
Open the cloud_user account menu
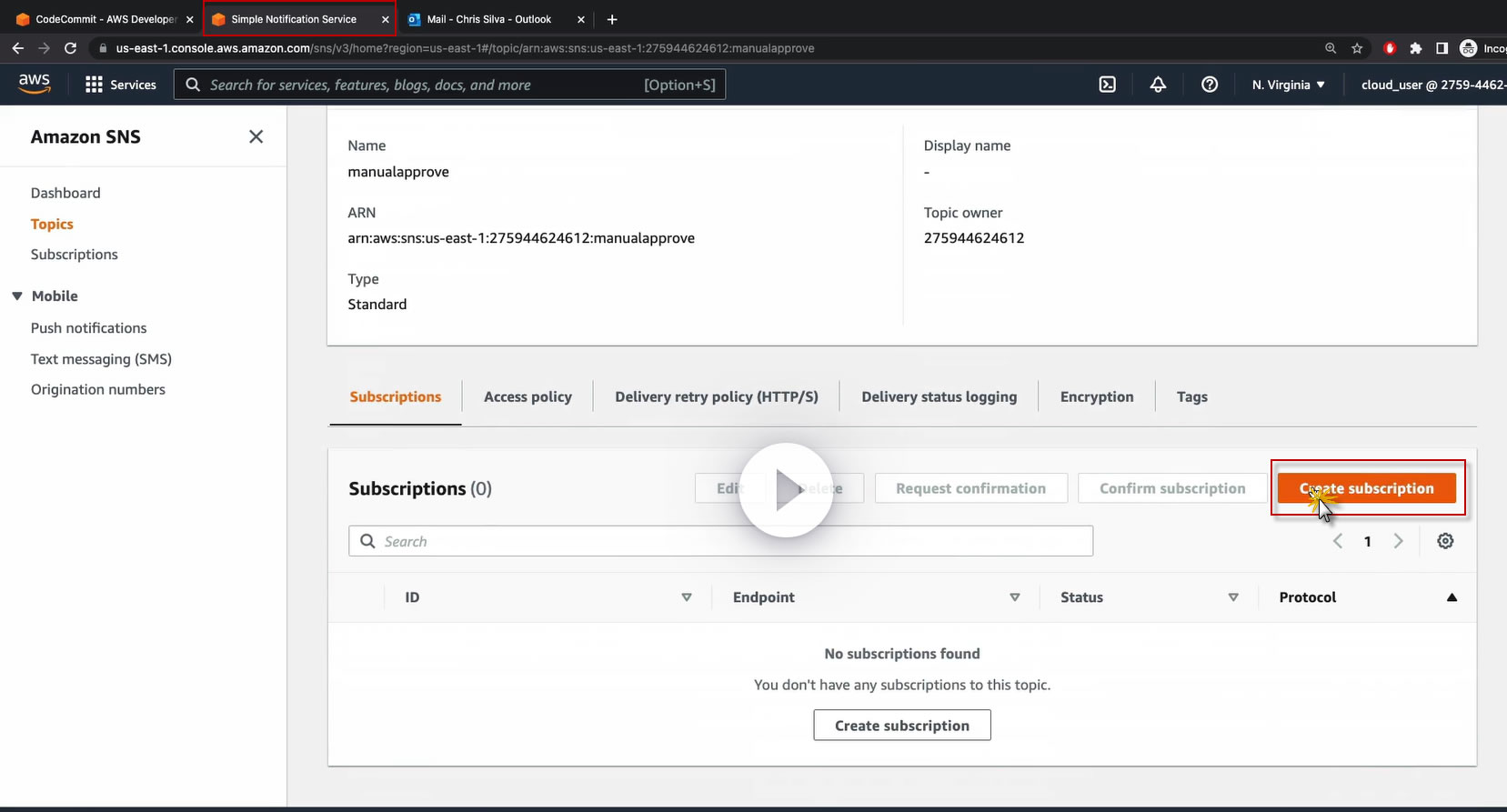coord(1433,85)
